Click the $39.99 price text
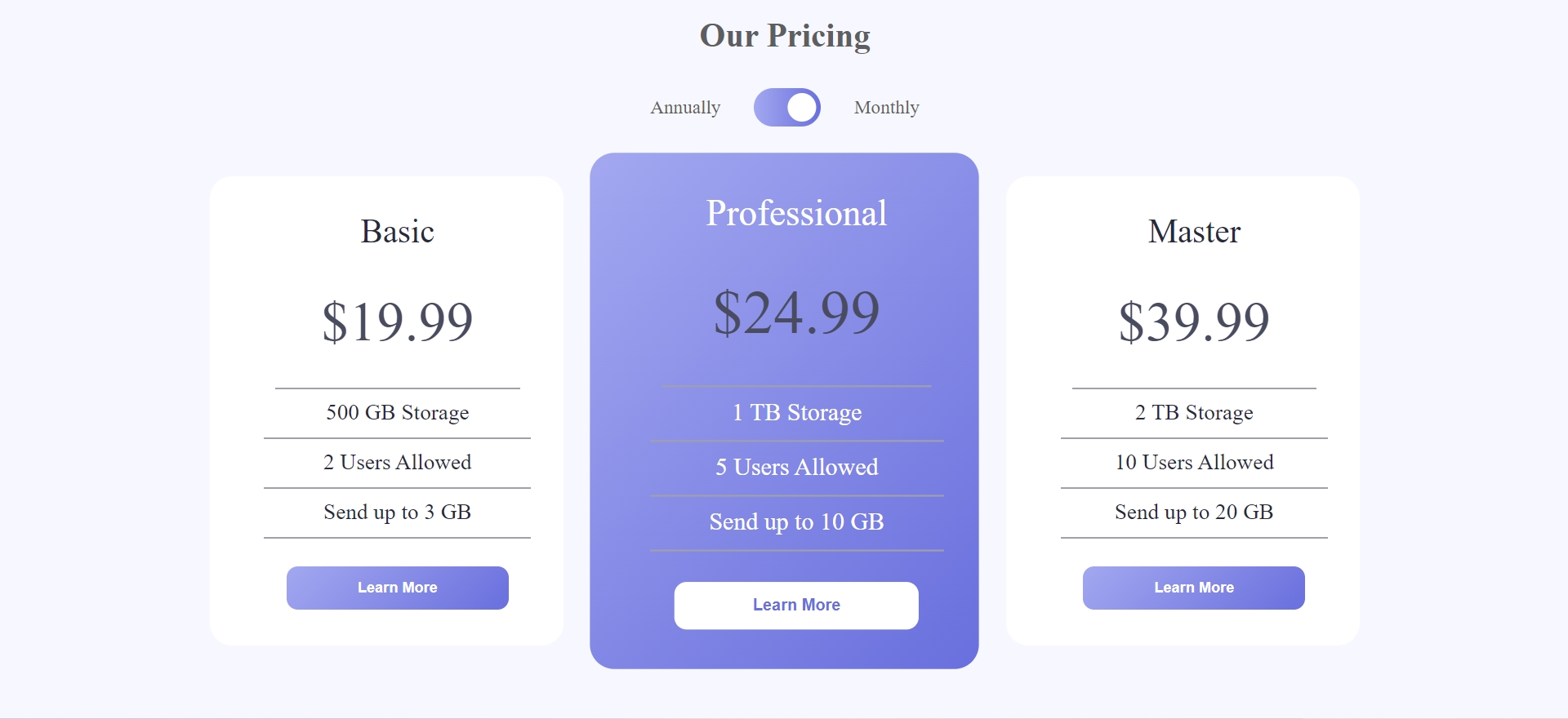The width and height of the screenshot is (1568, 719). tap(1194, 321)
